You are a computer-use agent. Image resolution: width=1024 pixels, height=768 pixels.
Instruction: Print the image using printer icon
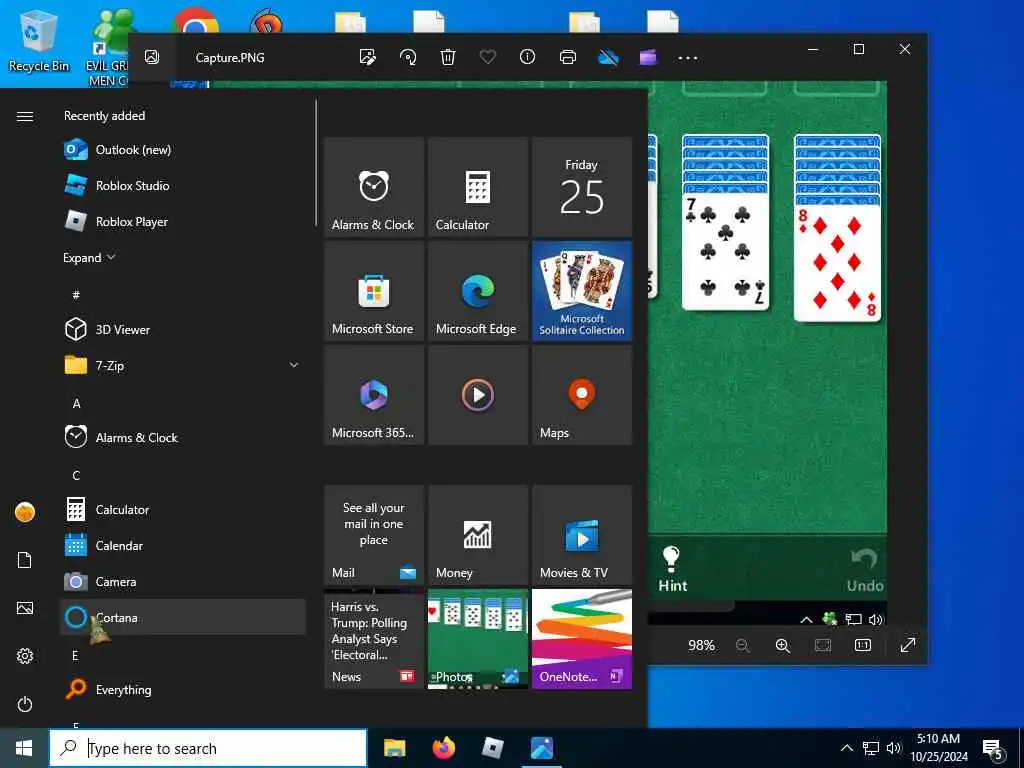(568, 57)
